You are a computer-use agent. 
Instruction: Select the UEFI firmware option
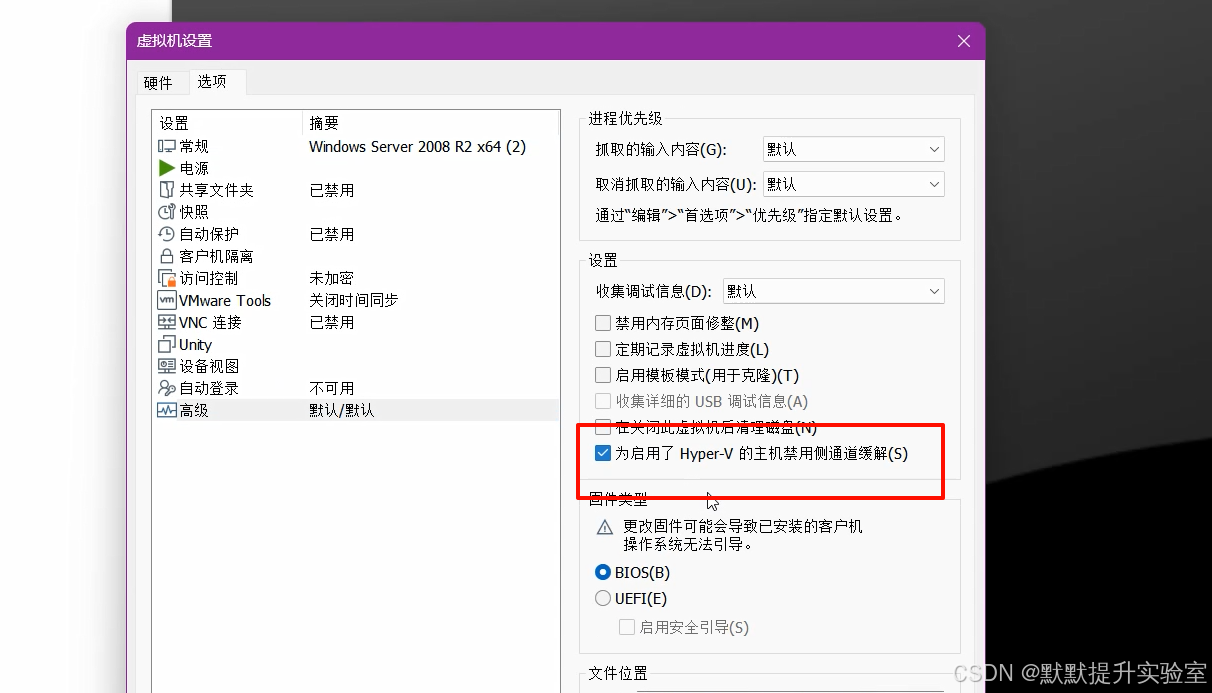603,598
